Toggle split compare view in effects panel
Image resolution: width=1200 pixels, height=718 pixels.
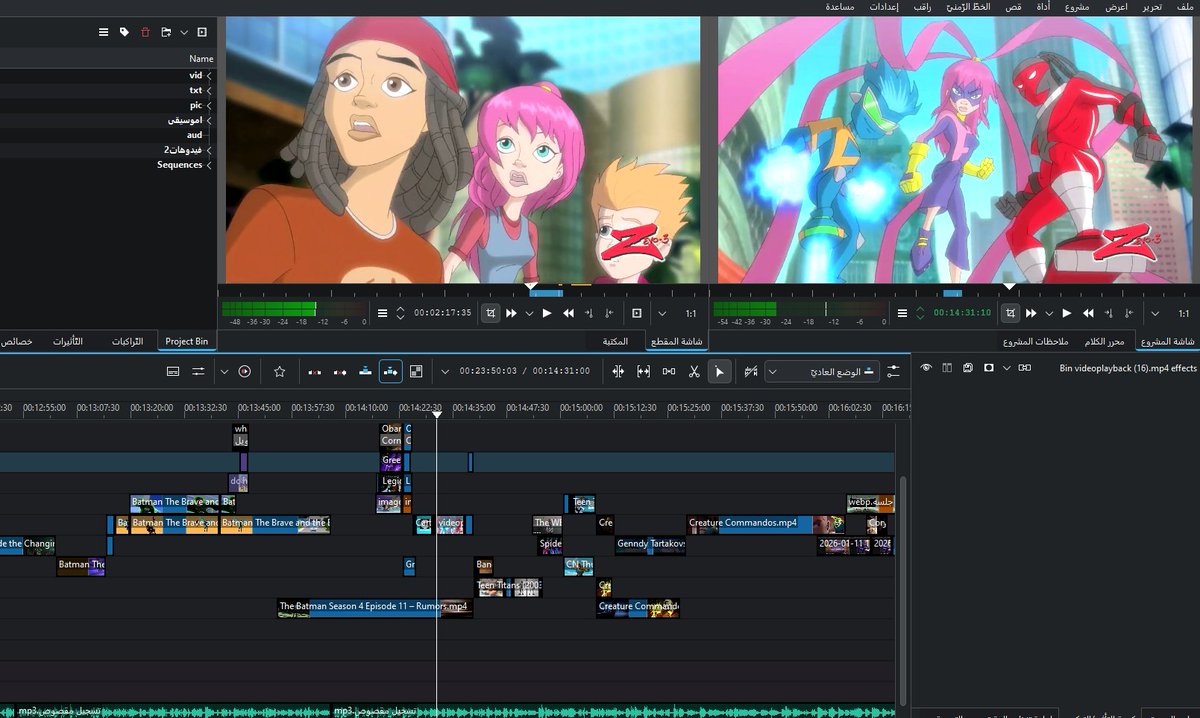[947, 368]
